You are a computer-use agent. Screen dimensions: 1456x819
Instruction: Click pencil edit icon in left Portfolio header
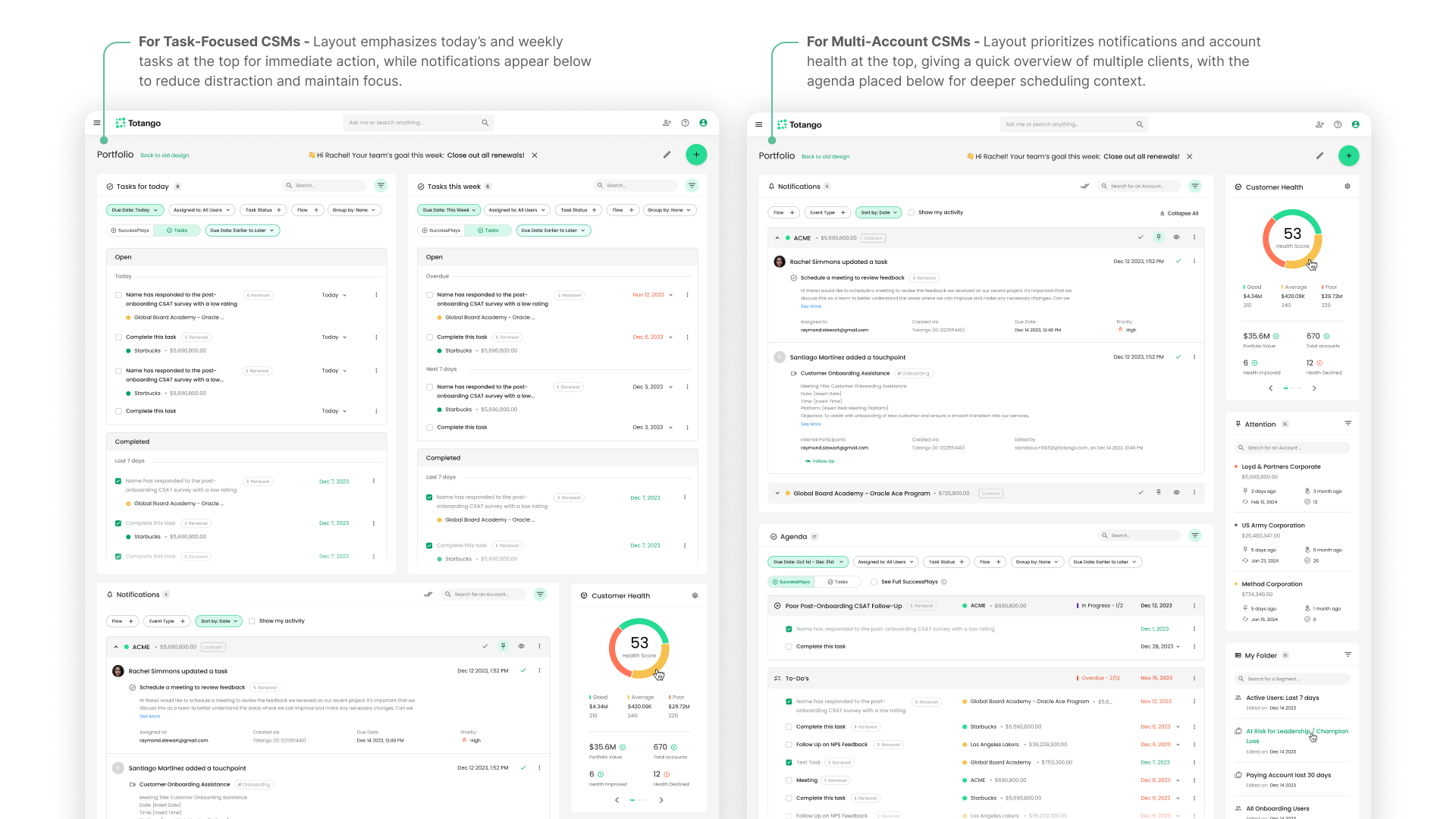click(667, 155)
